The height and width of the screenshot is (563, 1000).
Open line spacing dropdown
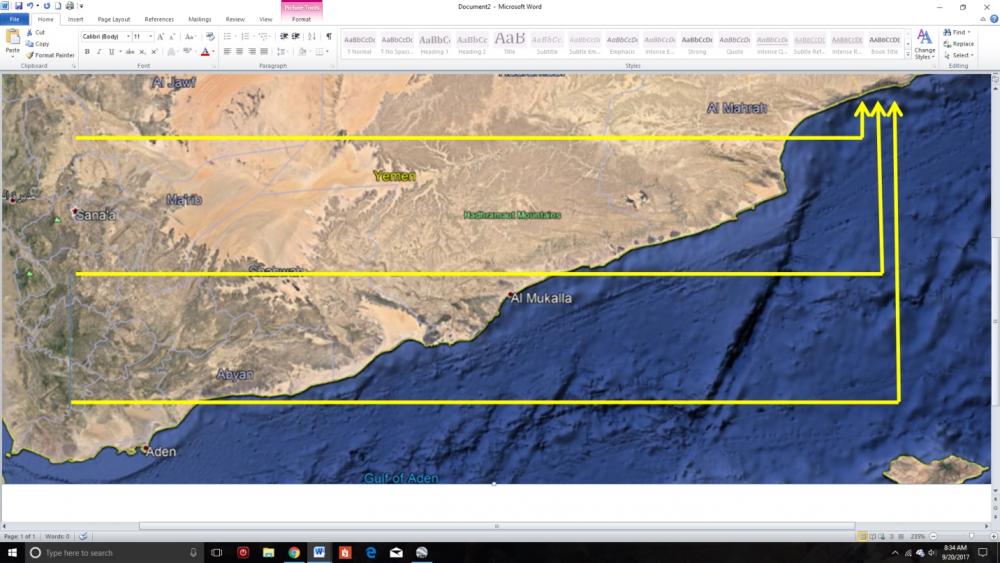coord(281,52)
